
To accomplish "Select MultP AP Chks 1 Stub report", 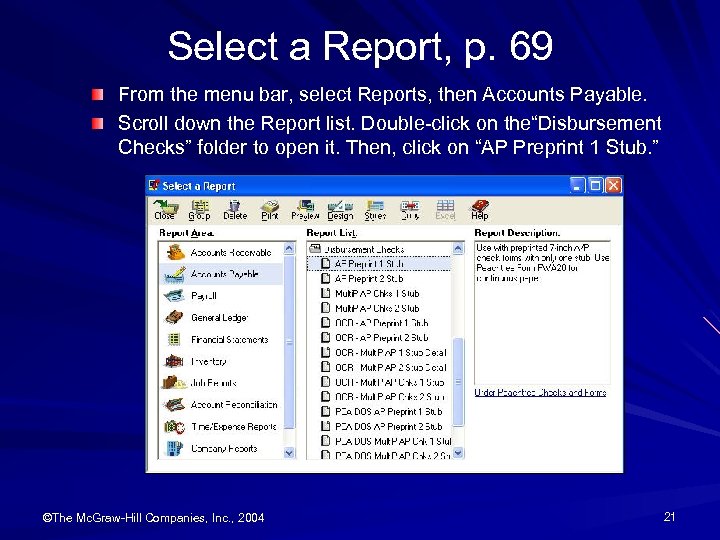I will click(370, 293).
